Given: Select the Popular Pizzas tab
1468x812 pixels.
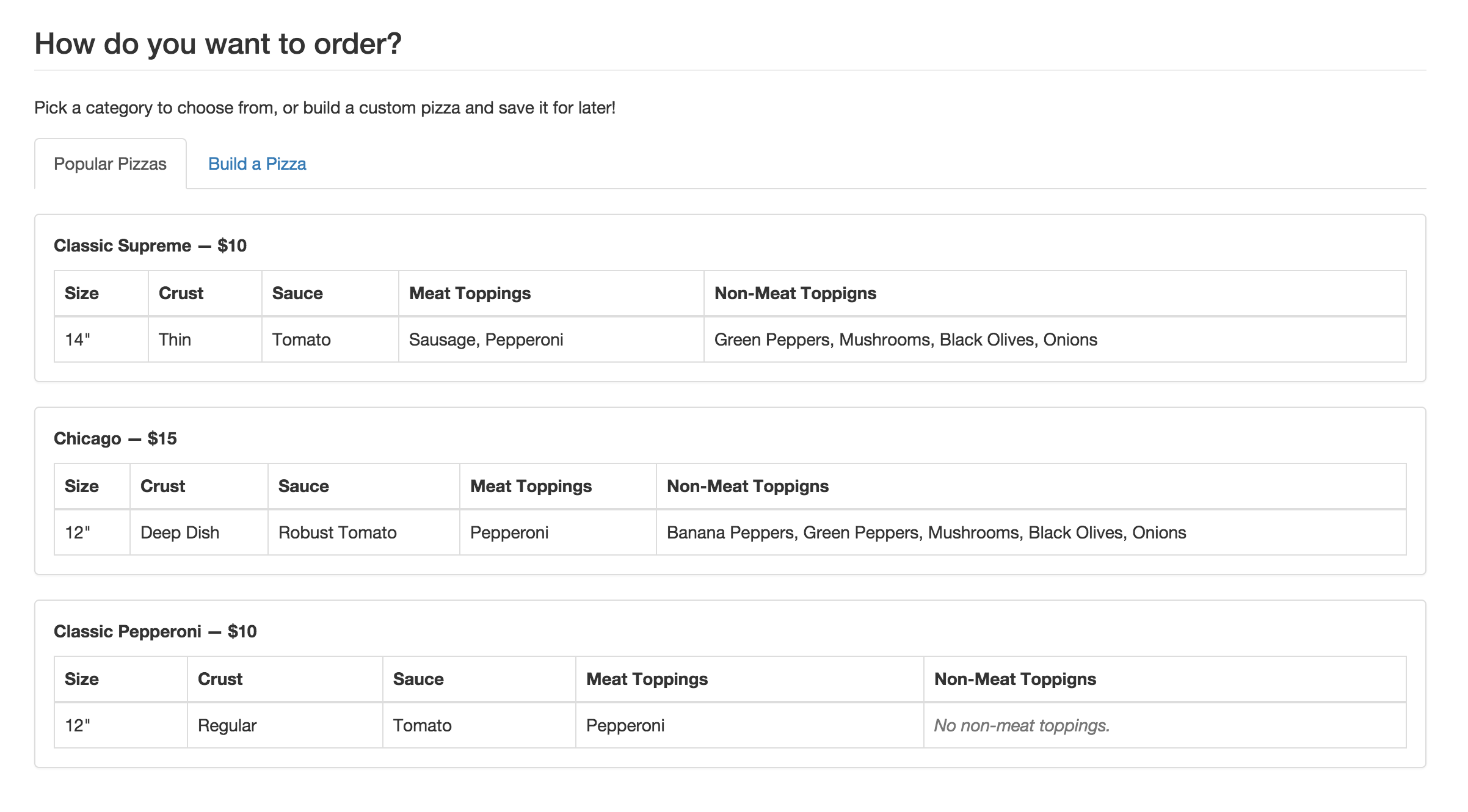Looking at the screenshot, I should (111, 164).
